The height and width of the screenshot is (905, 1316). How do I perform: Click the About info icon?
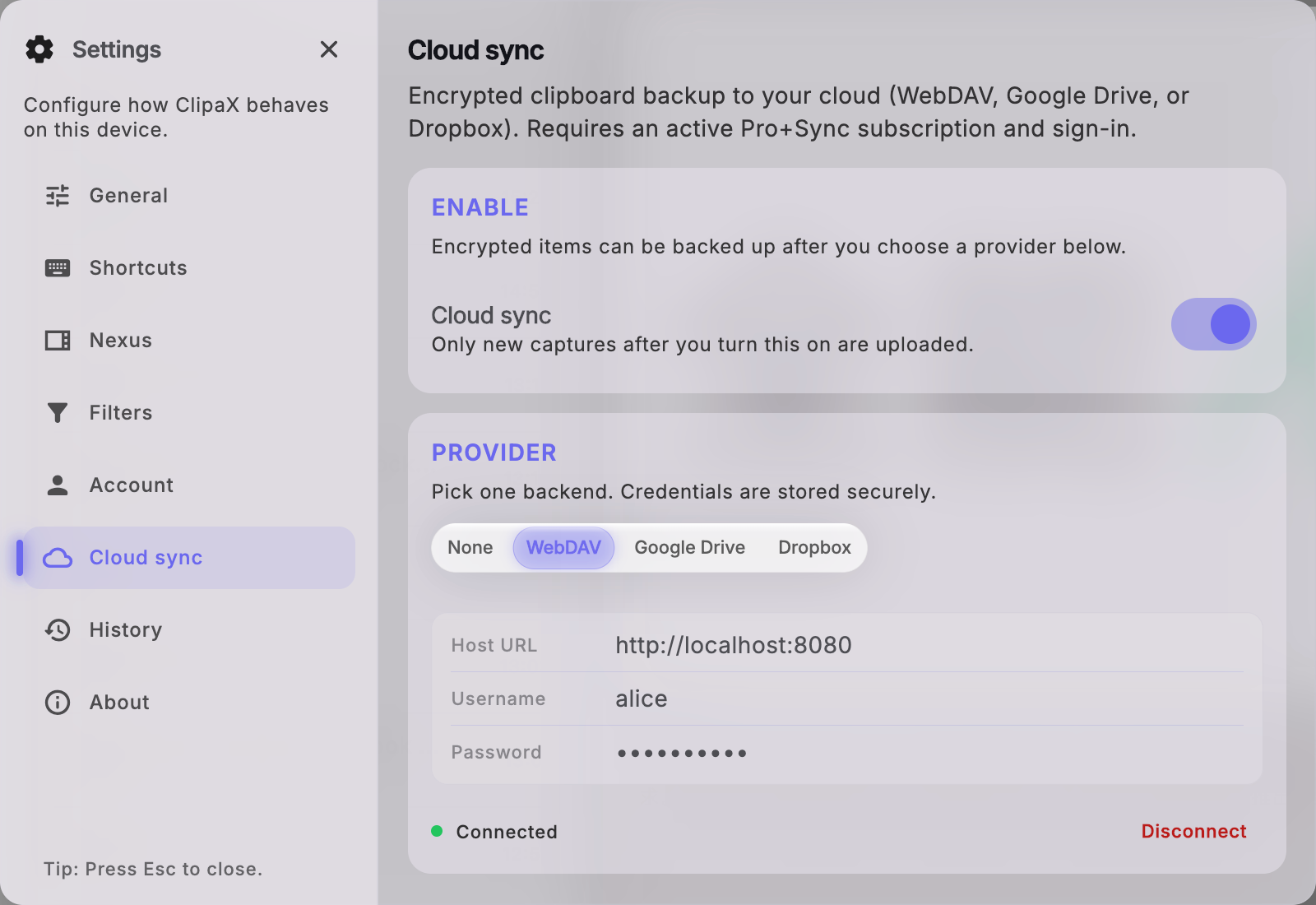pyautogui.click(x=58, y=703)
